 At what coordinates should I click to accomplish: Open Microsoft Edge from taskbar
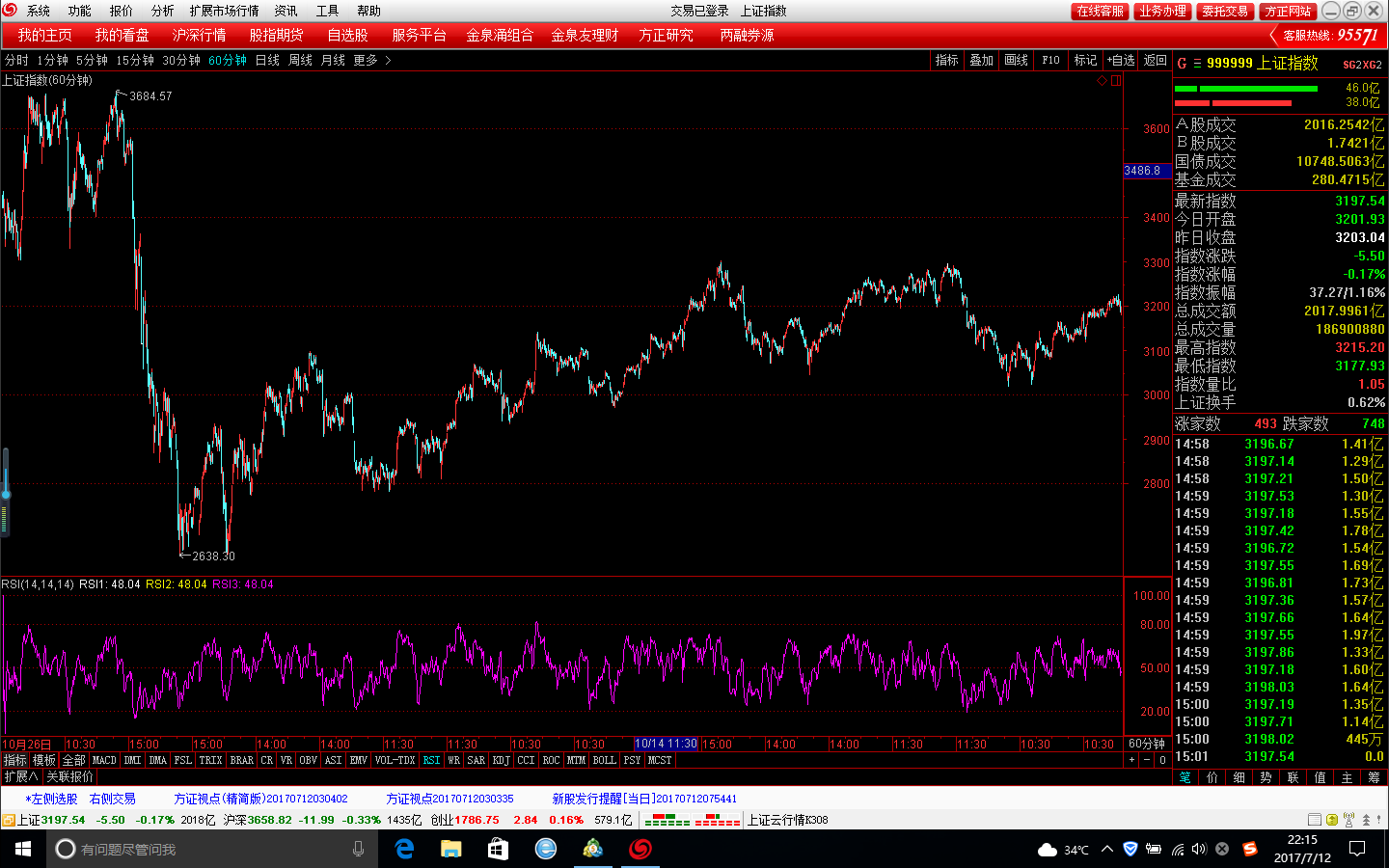(405, 849)
